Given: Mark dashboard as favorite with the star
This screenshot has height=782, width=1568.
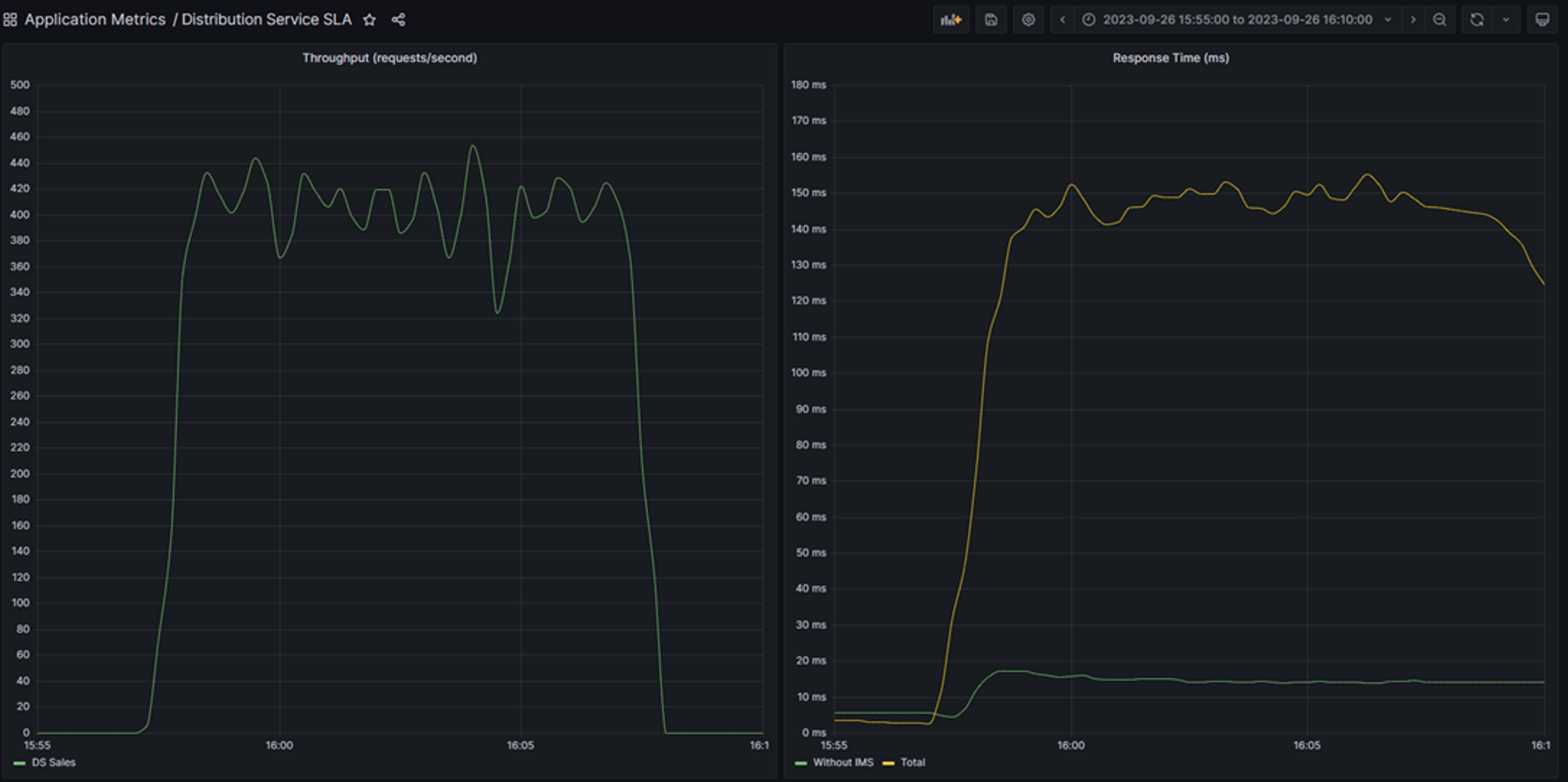Looking at the screenshot, I should click(x=370, y=19).
